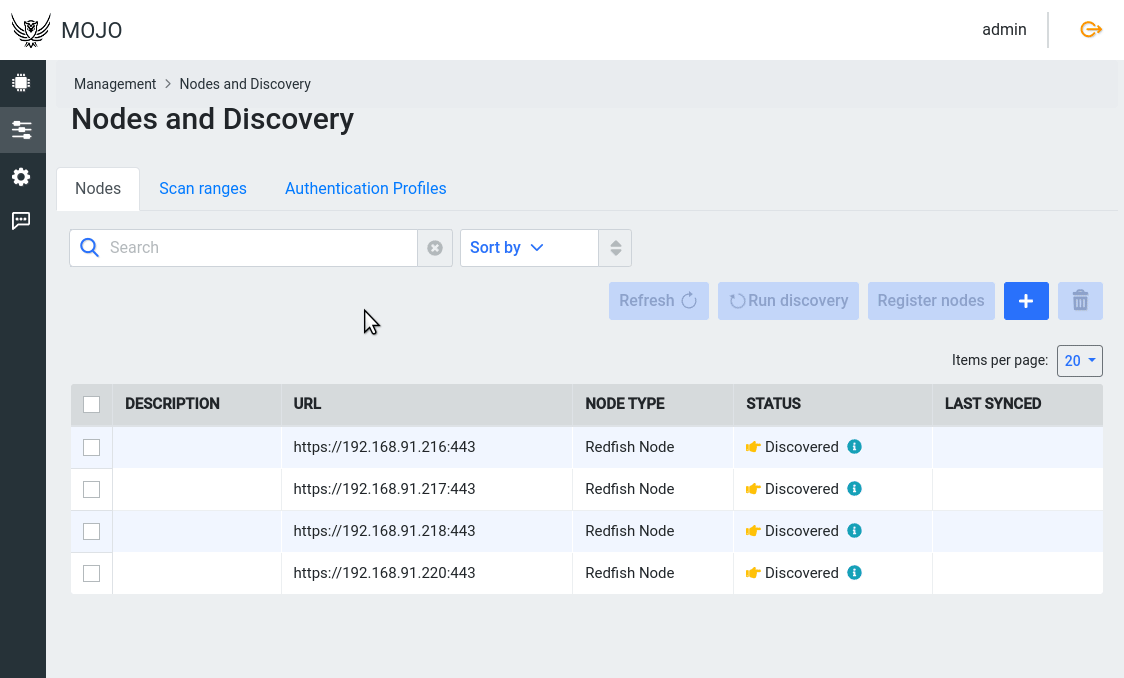
Task: Delete selected nodes with the trash icon
Action: tap(1080, 300)
